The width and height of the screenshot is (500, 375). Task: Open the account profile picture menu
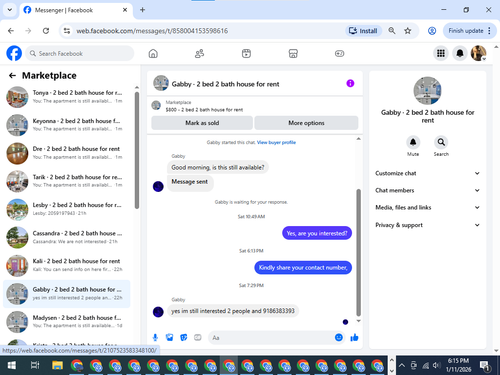478,53
